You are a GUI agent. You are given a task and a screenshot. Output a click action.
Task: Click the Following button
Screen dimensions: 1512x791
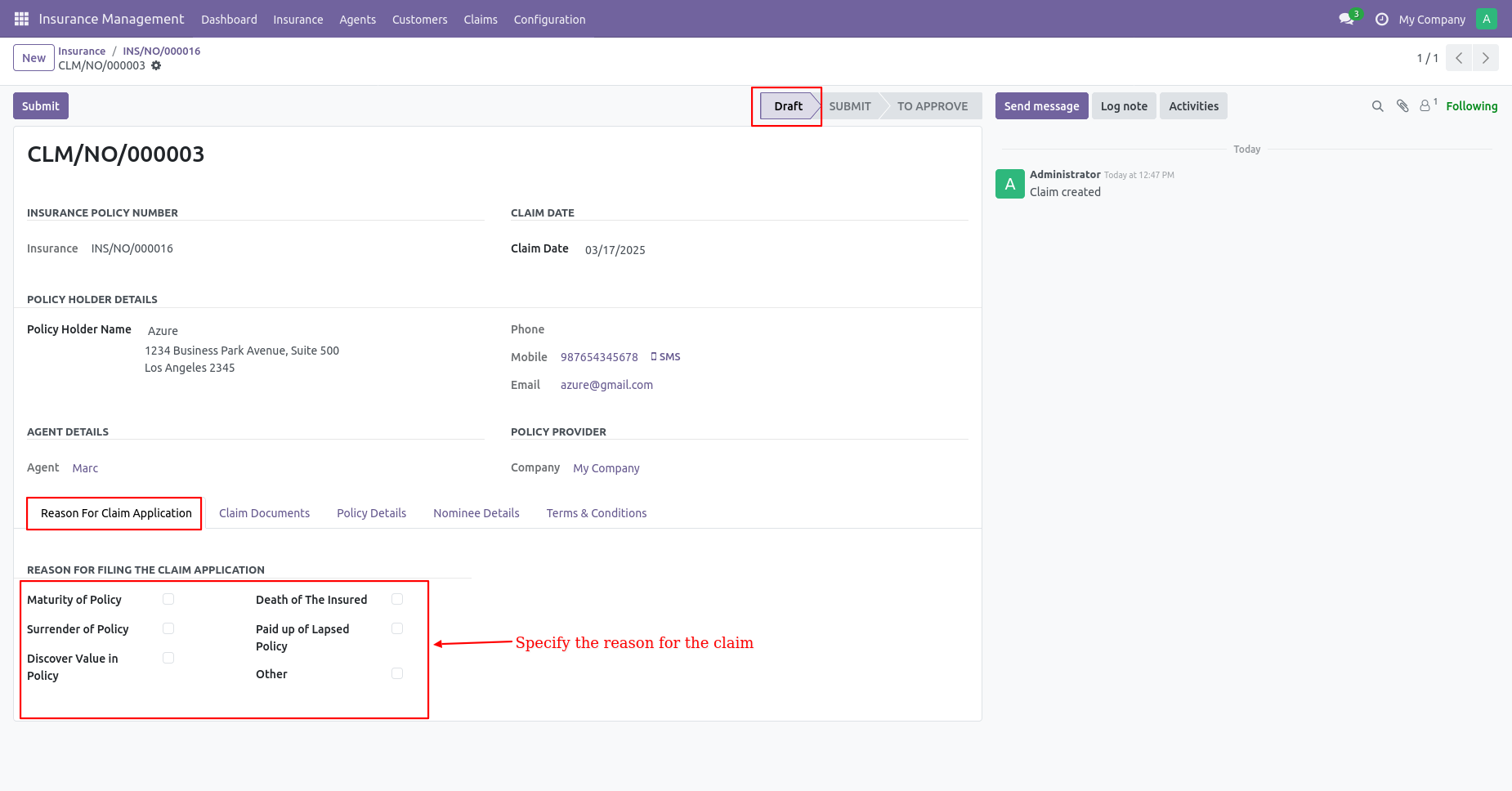[1471, 106]
